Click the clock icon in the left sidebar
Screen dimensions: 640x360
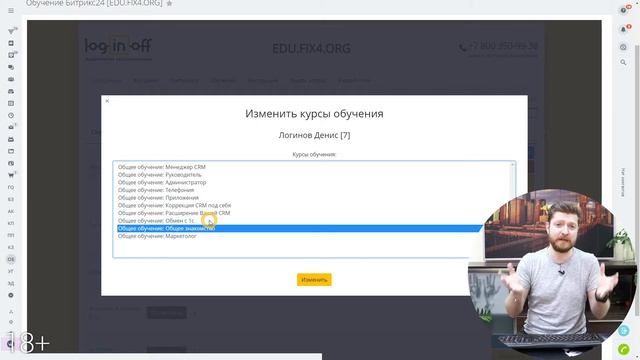click(x=11, y=116)
